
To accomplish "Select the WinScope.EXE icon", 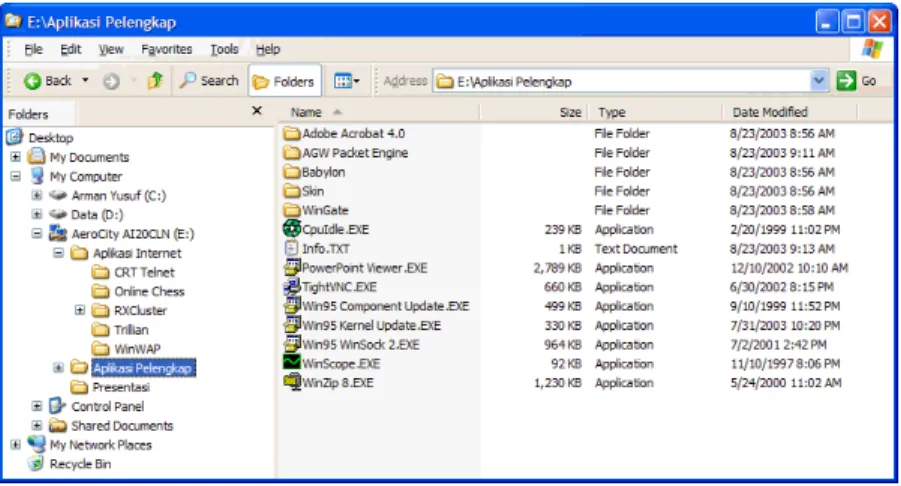I will point(292,362).
